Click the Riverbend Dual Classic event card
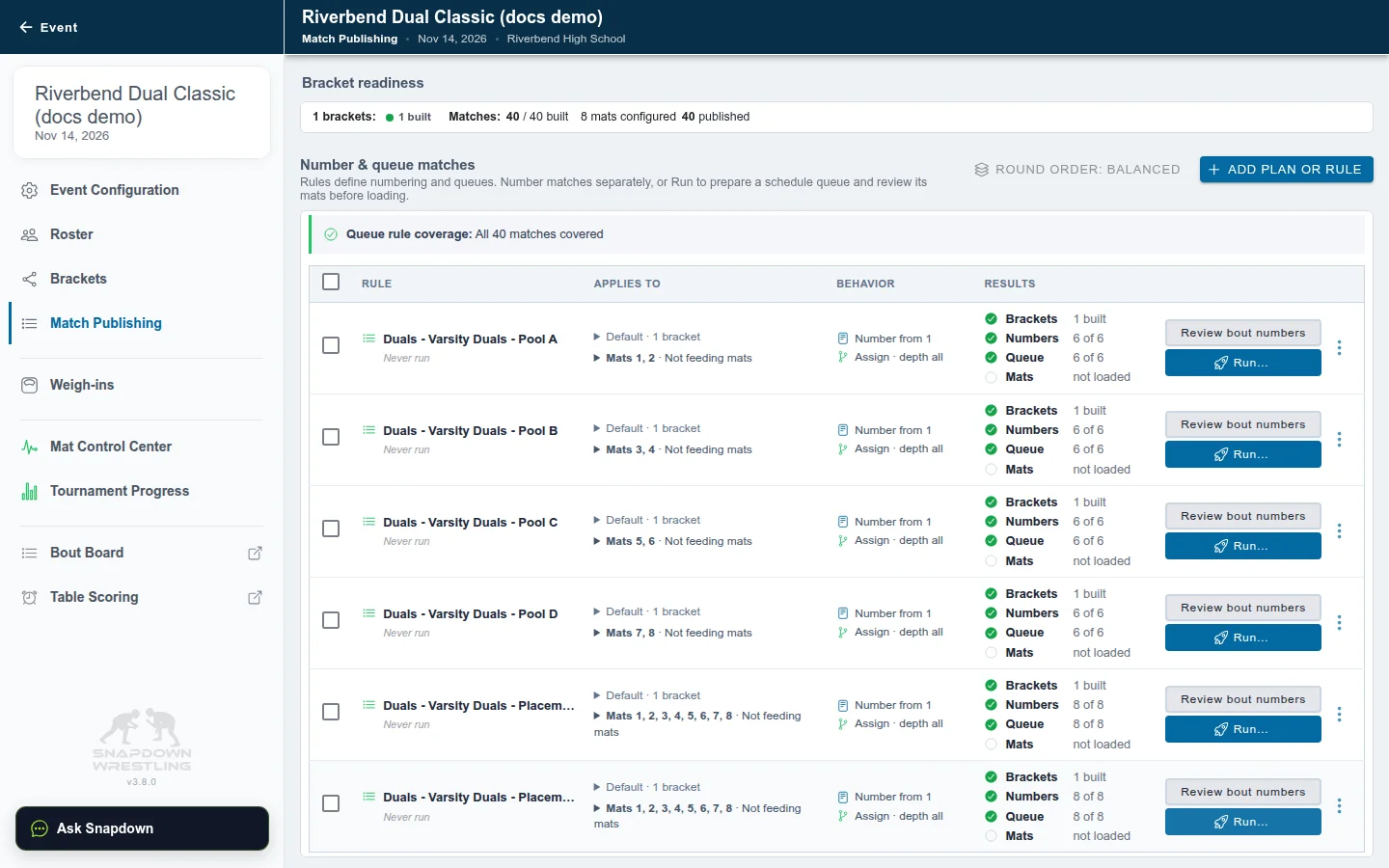 pos(142,113)
